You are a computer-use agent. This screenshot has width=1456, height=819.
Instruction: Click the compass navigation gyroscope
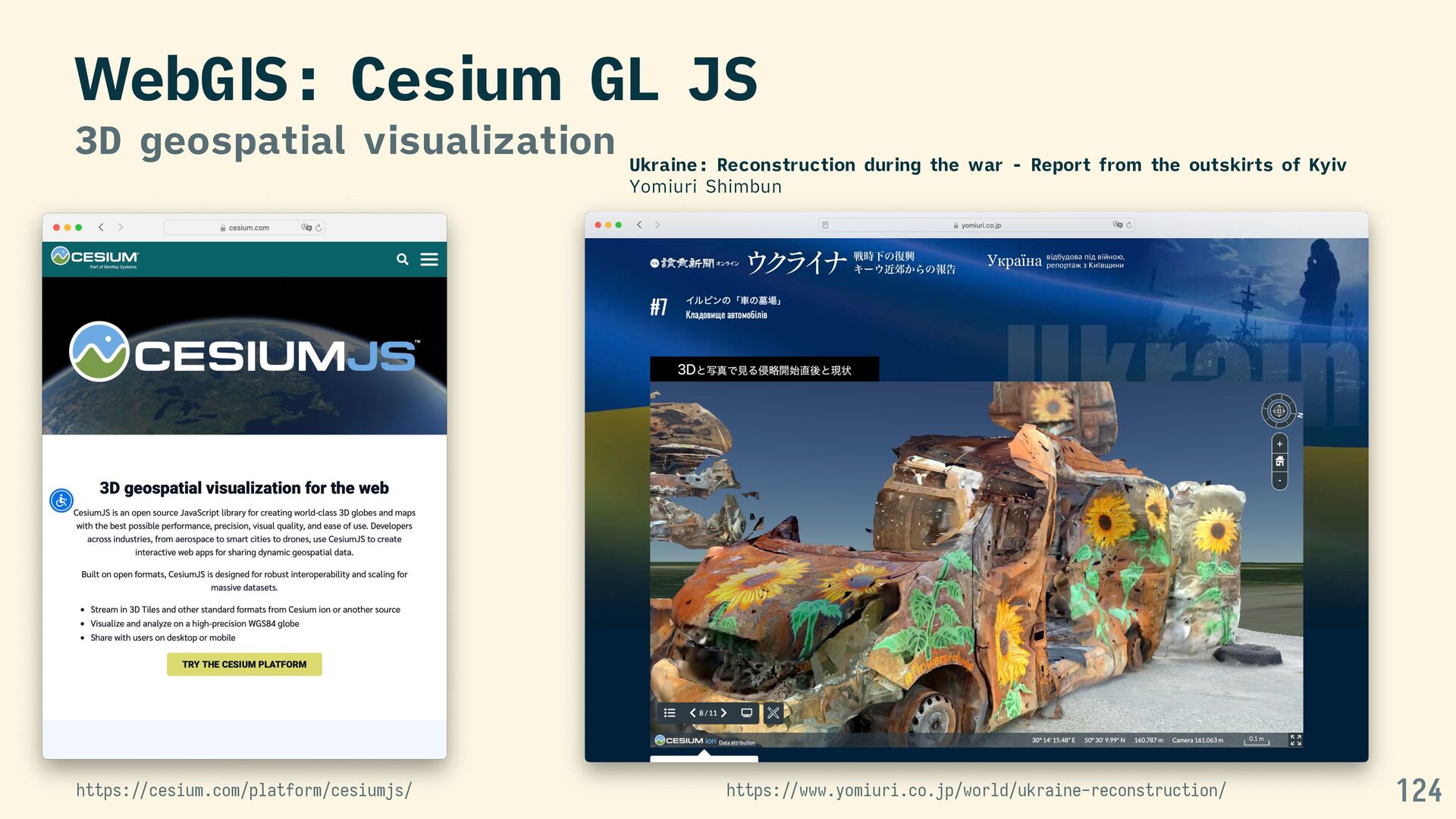click(x=1279, y=411)
